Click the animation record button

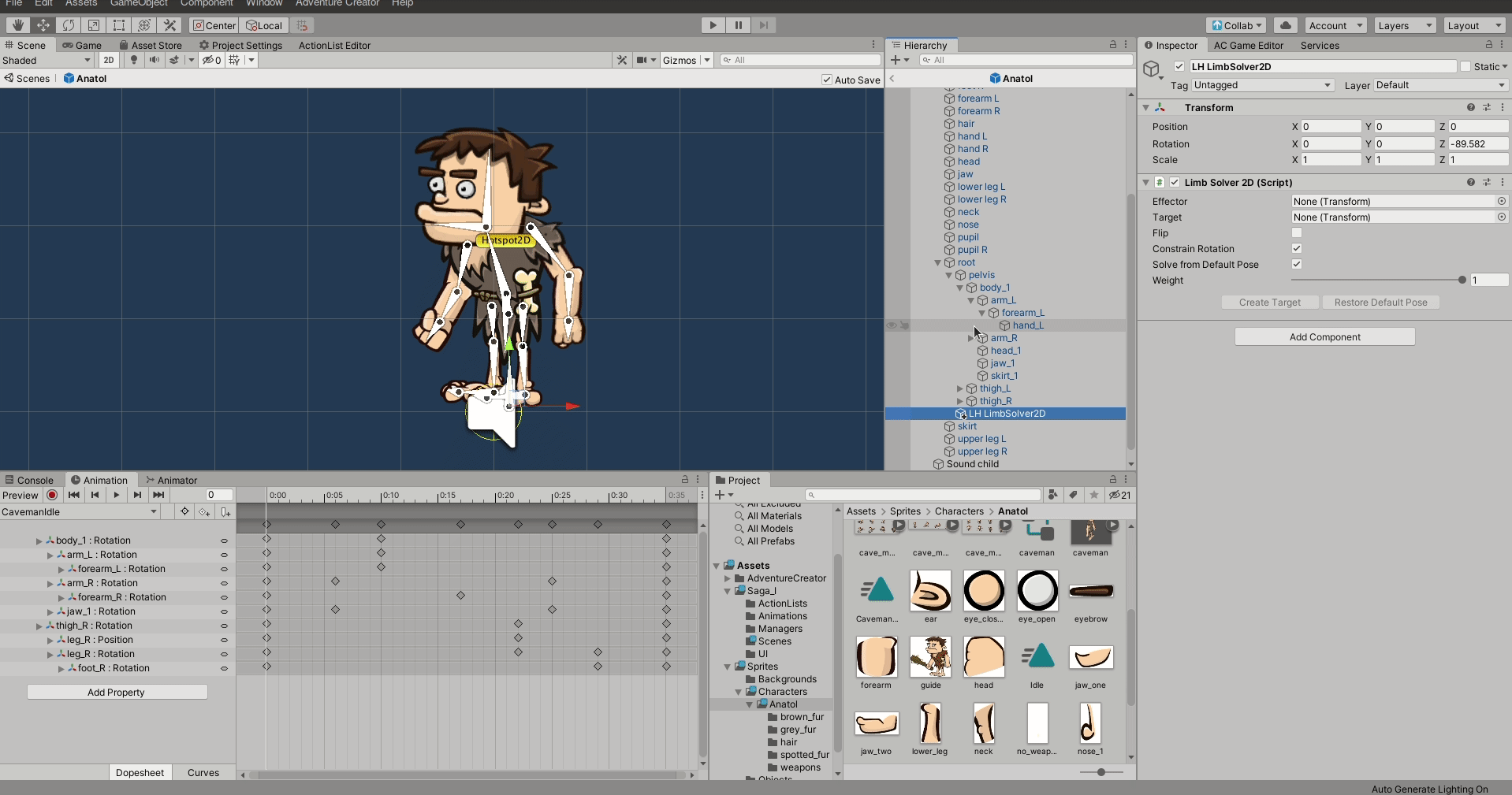pos(52,495)
